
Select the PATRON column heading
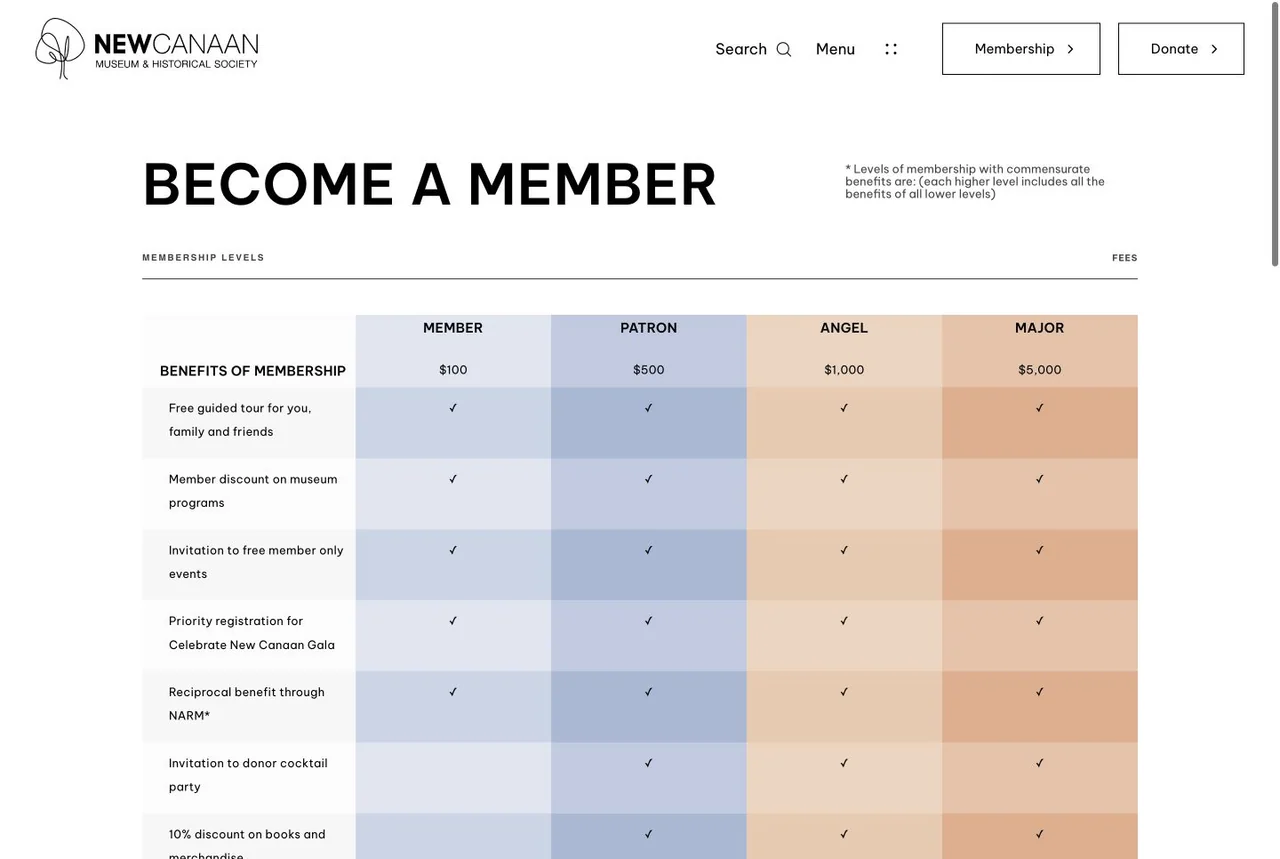pyautogui.click(x=649, y=328)
